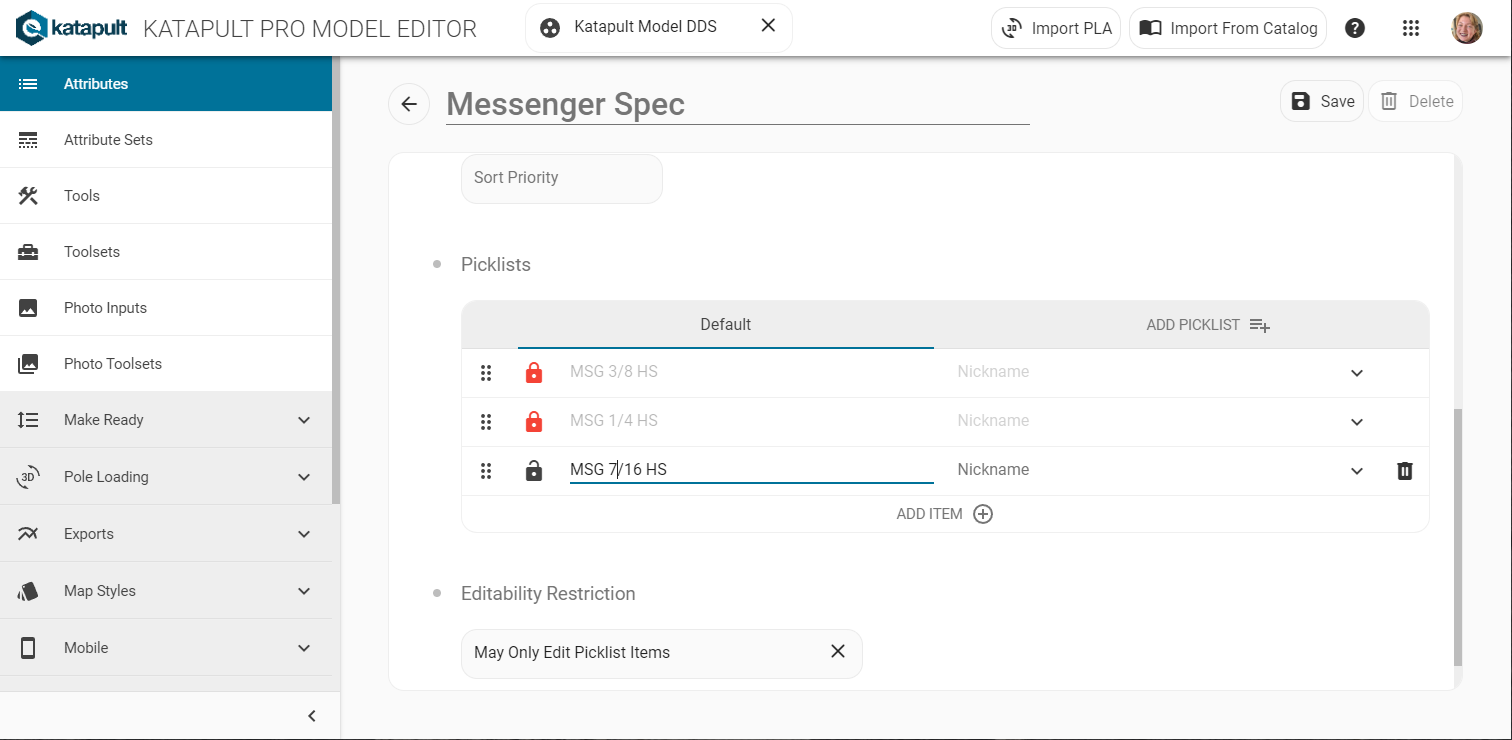Select the Default picklist tab

(x=725, y=325)
